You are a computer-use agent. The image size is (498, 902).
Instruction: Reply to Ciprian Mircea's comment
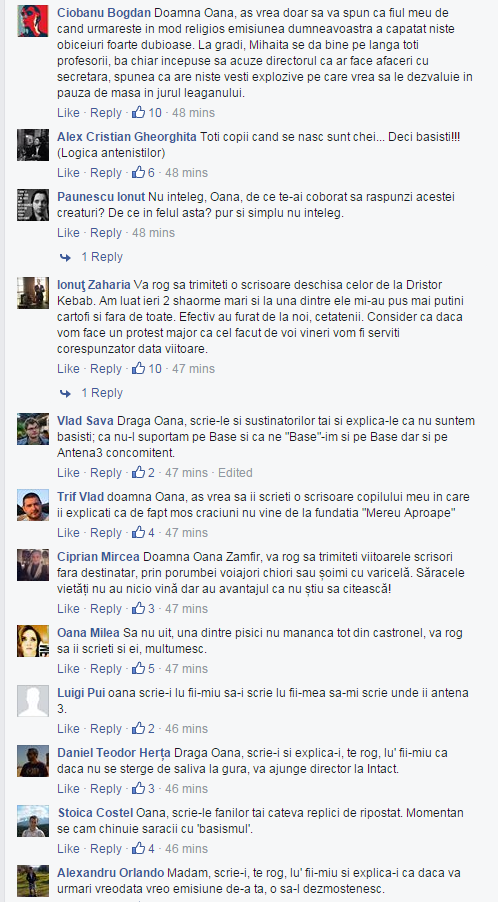(106, 609)
